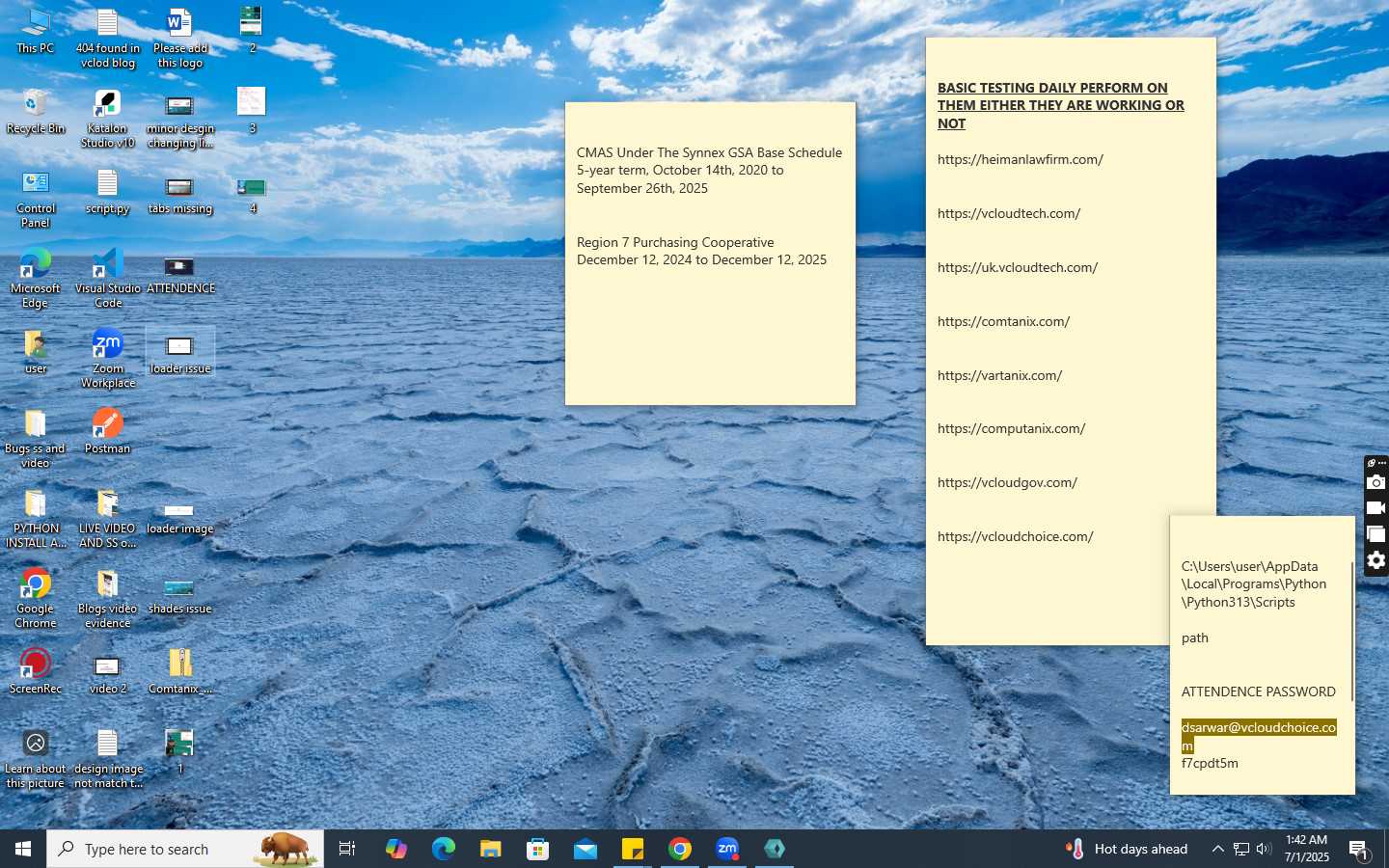Click ScreenRec camera screenshot button

click(1376, 482)
